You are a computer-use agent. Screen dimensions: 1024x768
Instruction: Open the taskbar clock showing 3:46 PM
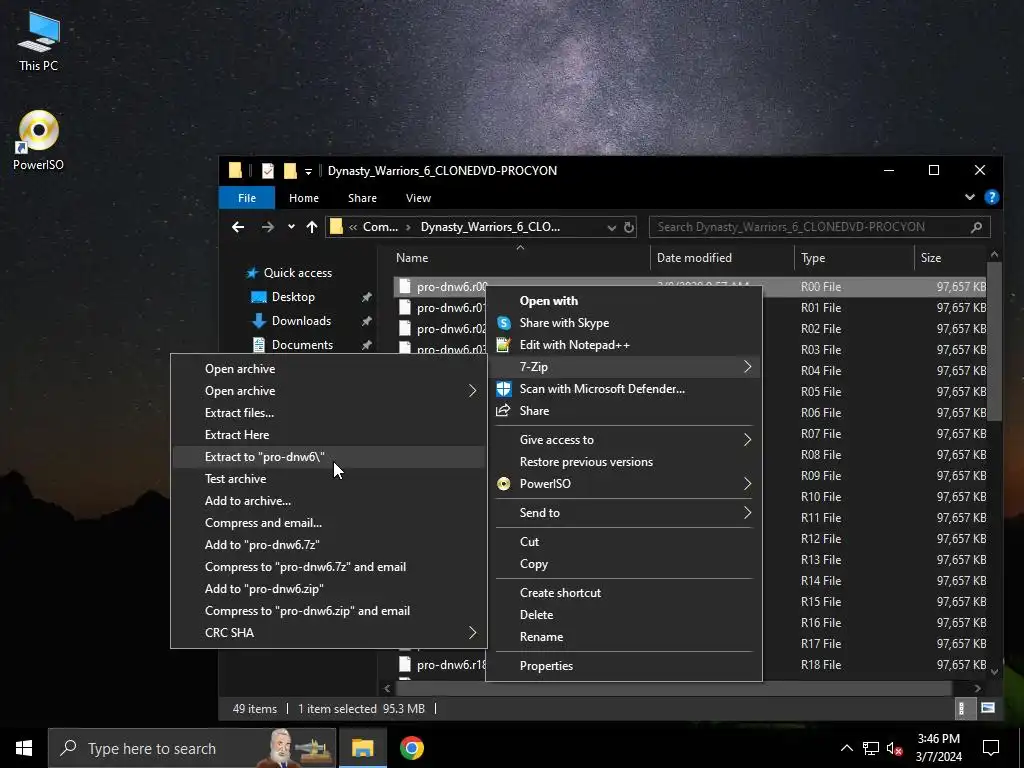coord(938,748)
